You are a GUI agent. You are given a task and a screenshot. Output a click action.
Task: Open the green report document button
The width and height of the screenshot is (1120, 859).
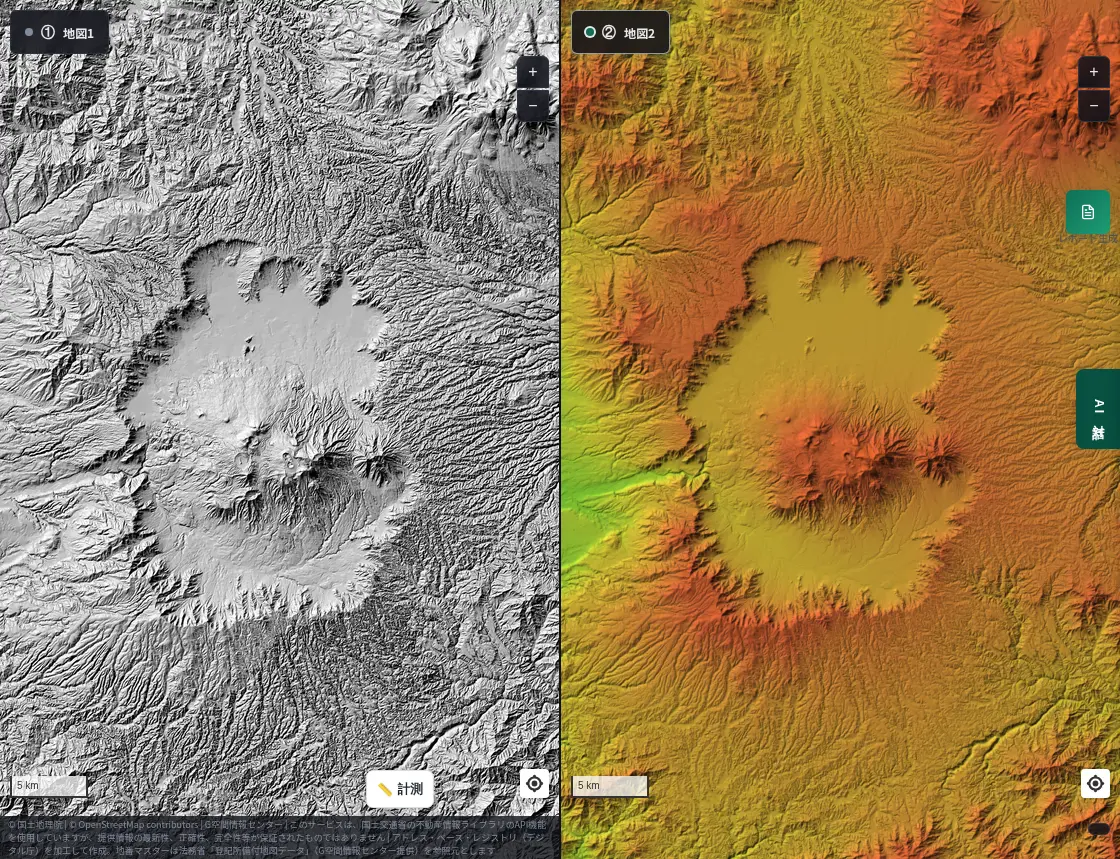(1087, 212)
